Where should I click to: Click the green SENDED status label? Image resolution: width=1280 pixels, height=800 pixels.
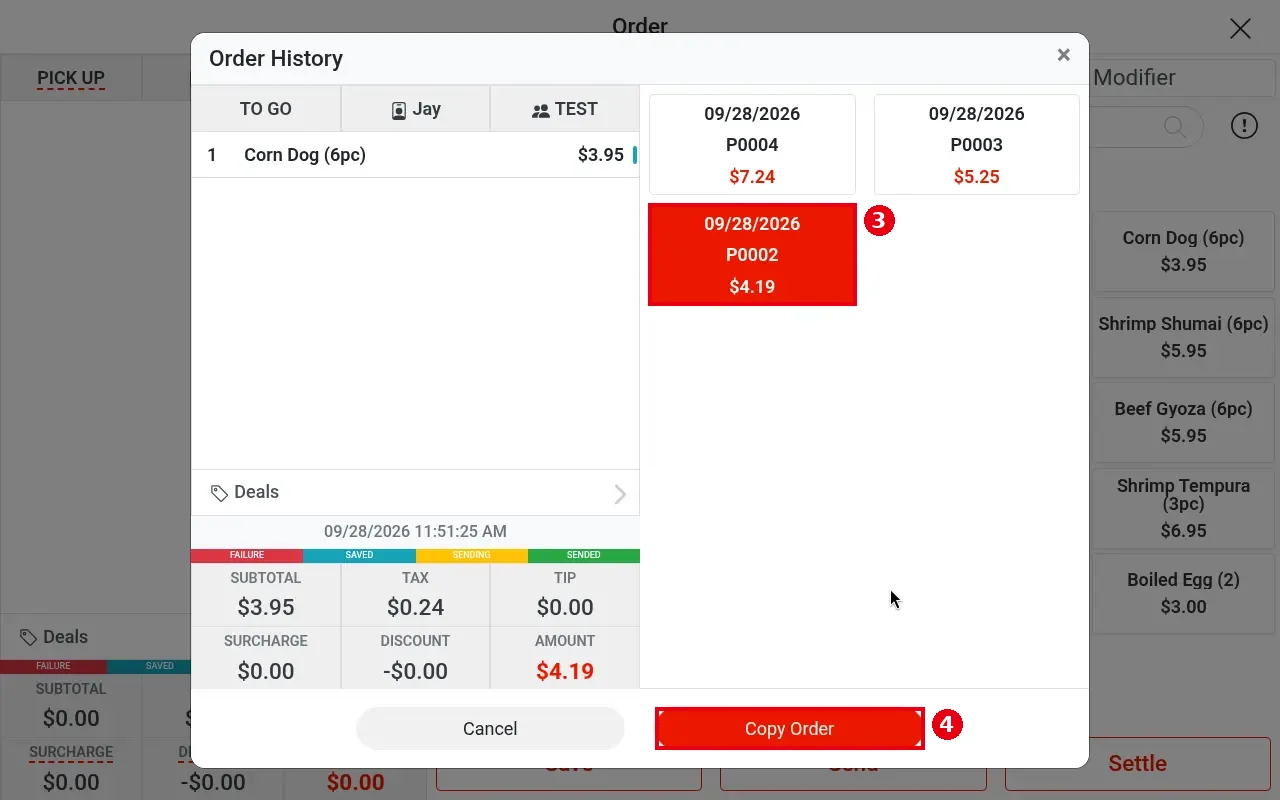(x=584, y=555)
